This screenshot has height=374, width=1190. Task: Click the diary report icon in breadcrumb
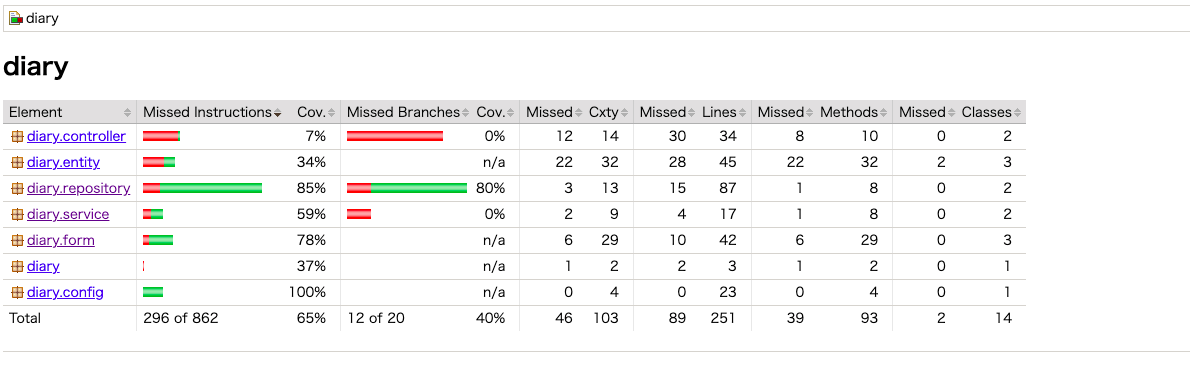click(x=15, y=19)
